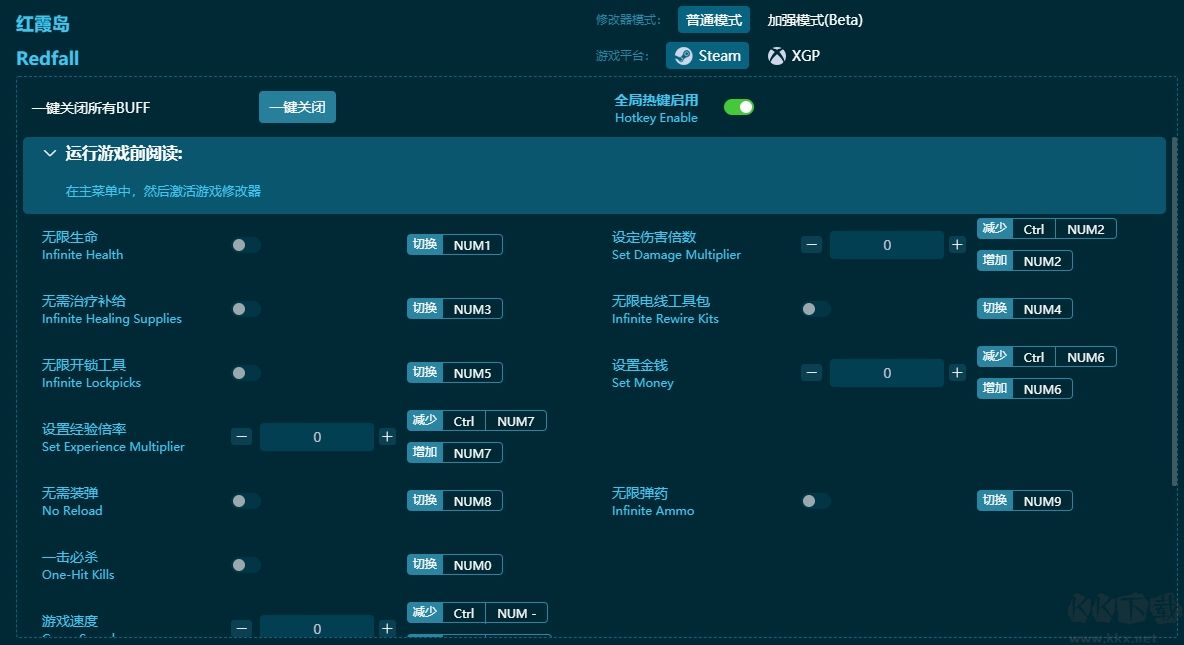1184x645 pixels.
Task: Enable Infinite Health toggle
Action: point(246,245)
